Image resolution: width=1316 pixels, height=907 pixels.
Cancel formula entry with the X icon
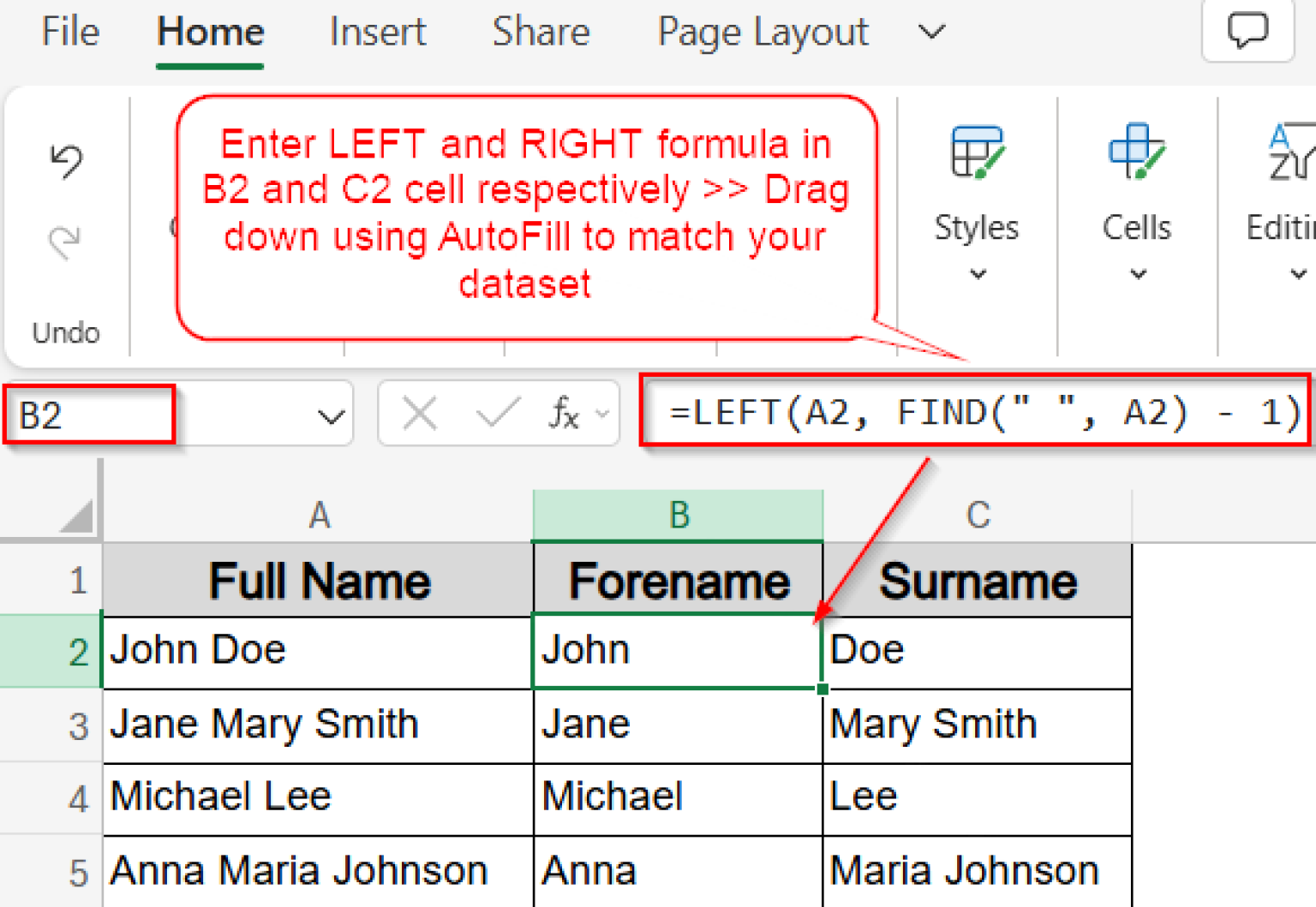(419, 414)
